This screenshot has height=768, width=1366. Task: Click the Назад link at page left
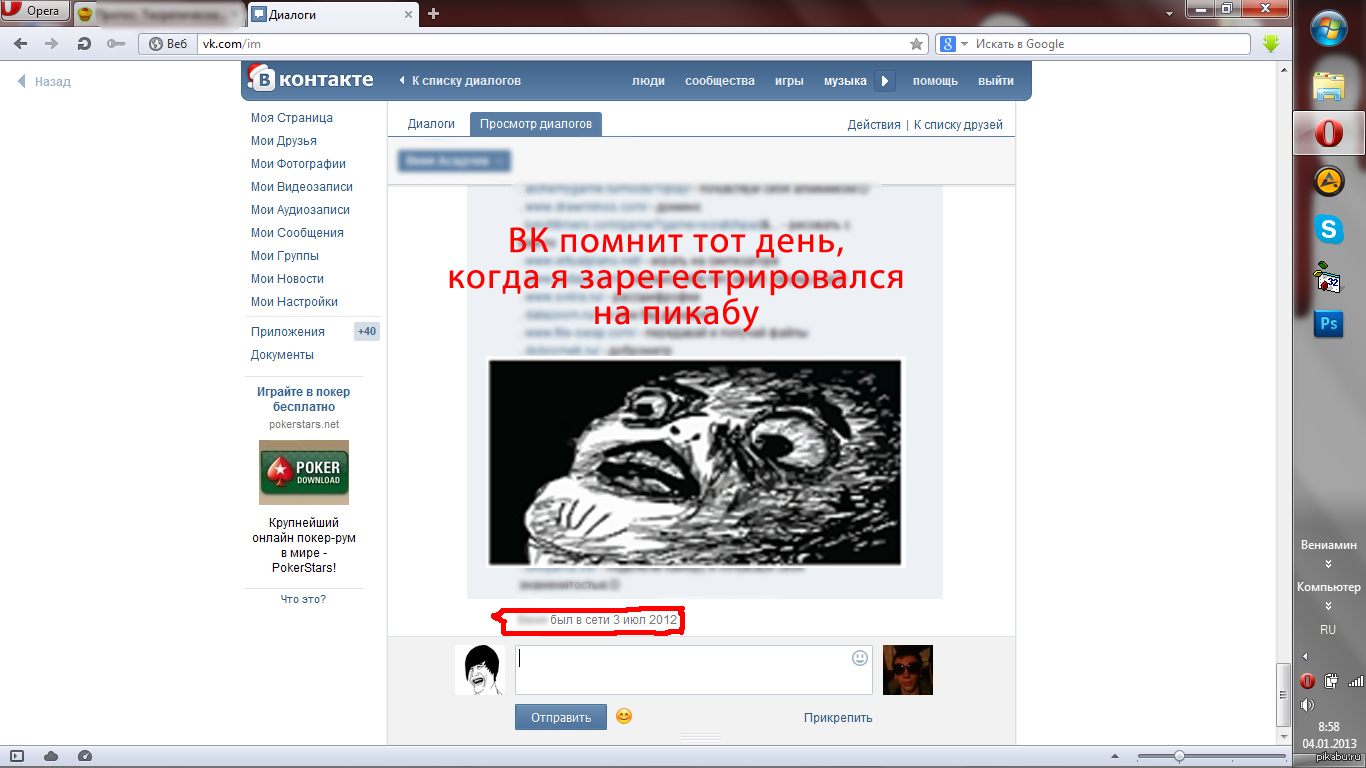click(45, 82)
